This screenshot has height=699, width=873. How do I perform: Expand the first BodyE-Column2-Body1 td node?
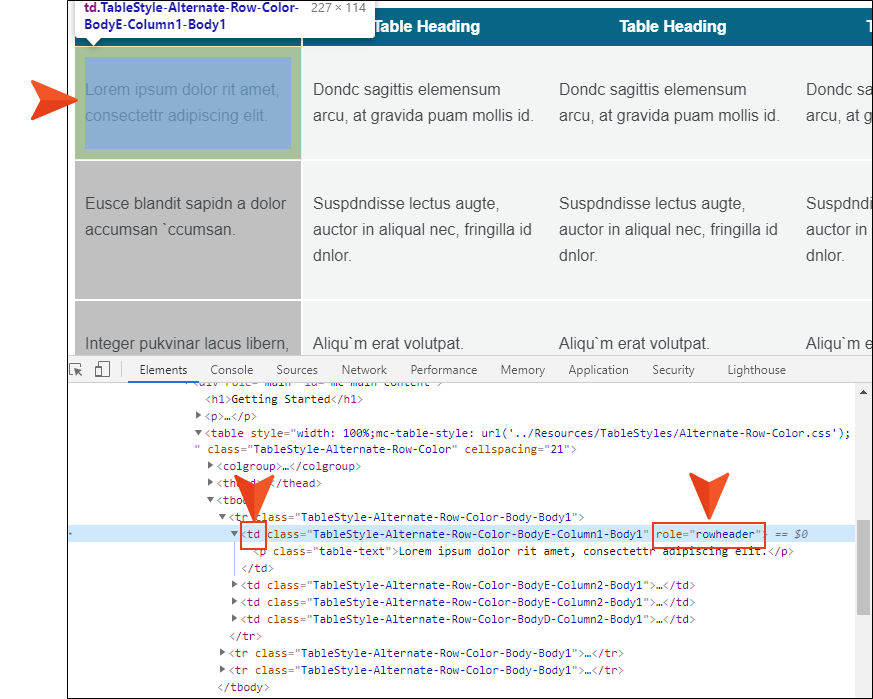pos(235,585)
